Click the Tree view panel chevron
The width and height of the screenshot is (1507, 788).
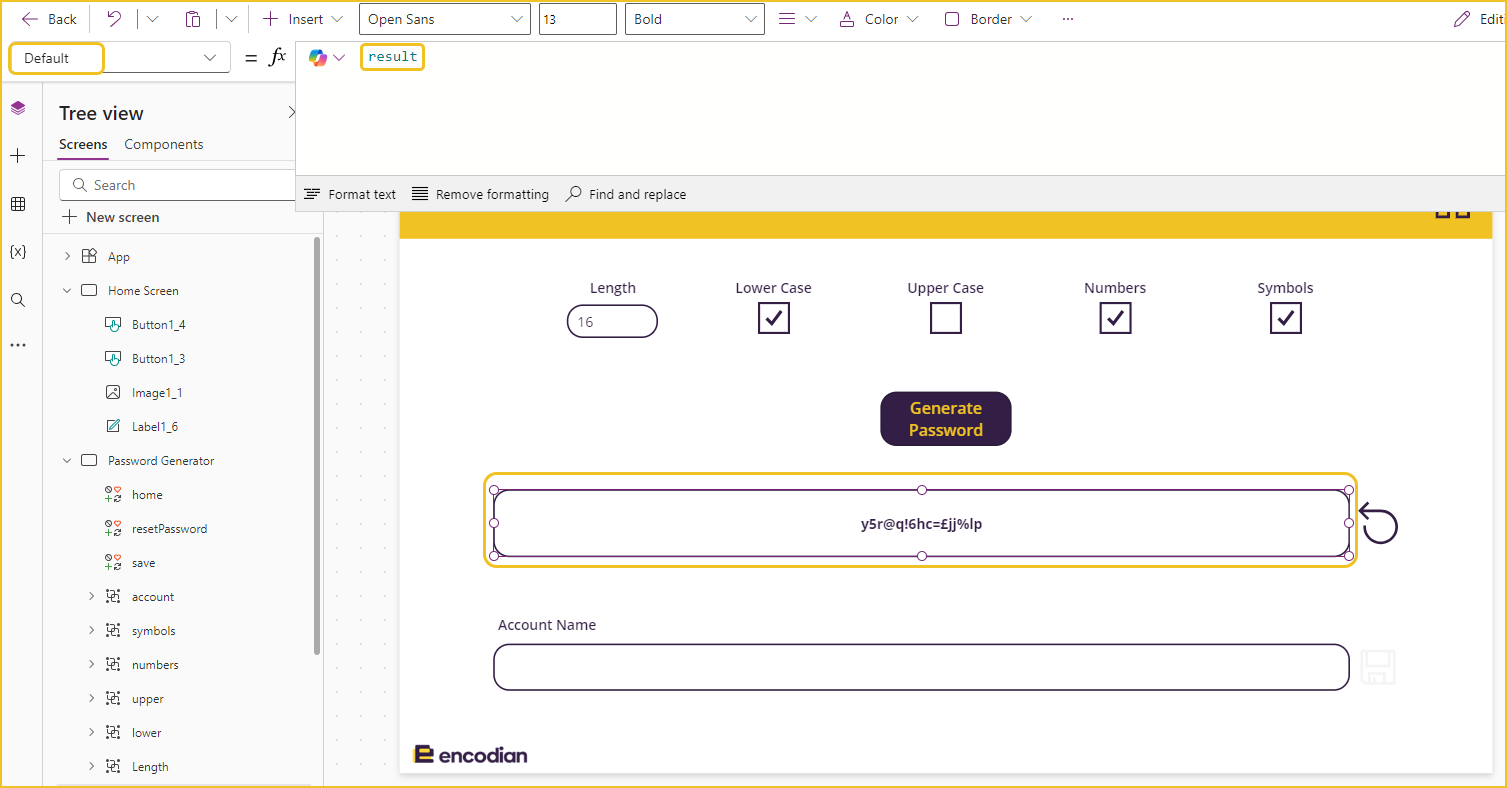click(291, 113)
